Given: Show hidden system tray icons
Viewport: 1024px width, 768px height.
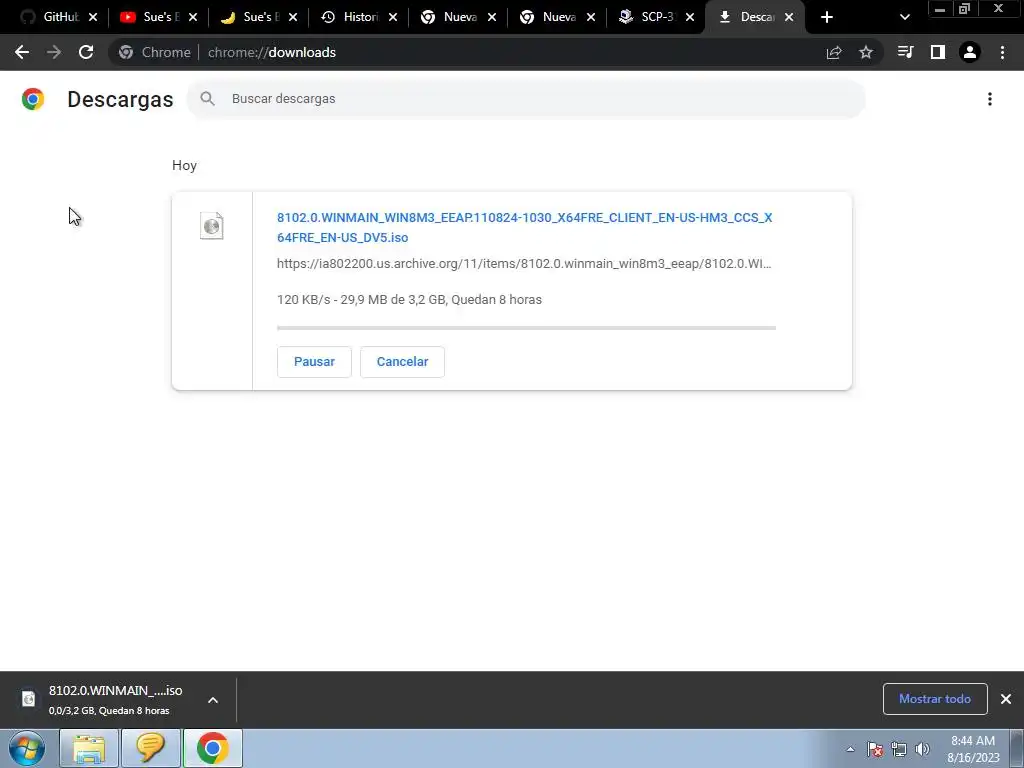Looking at the screenshot, I should [850, 749].
